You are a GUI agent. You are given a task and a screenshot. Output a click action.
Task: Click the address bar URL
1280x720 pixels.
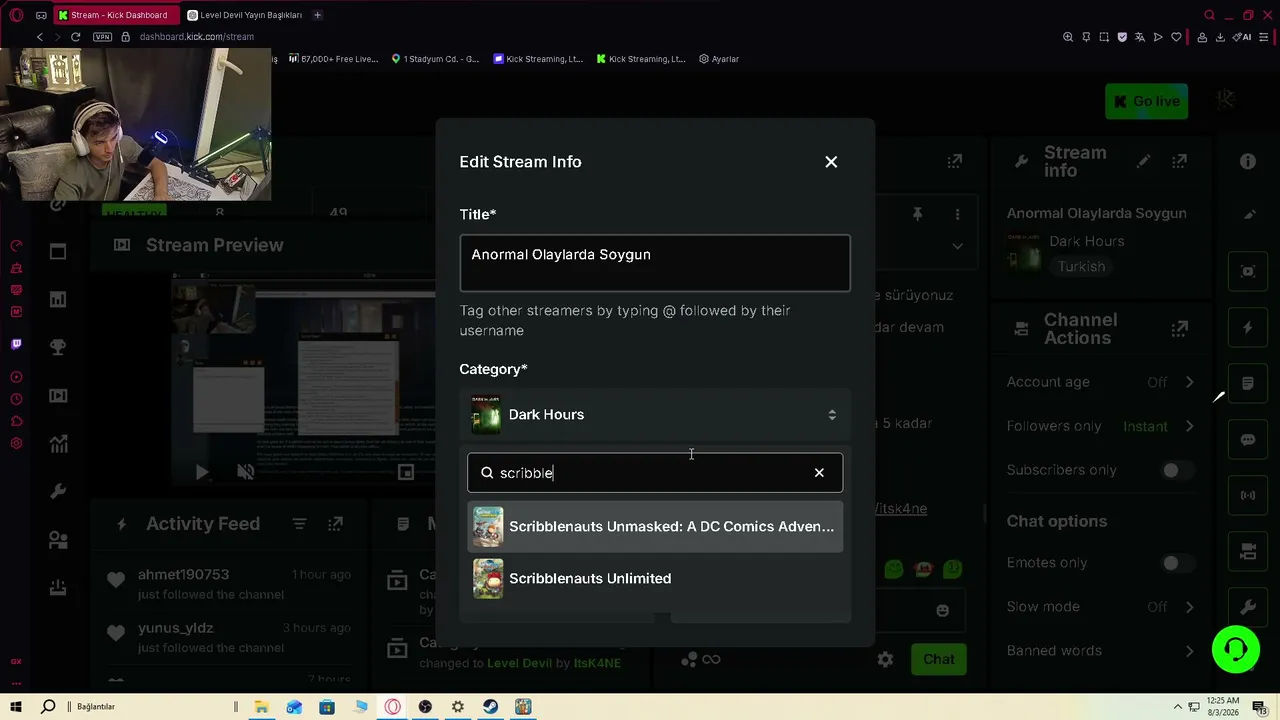tap(197, 37)
